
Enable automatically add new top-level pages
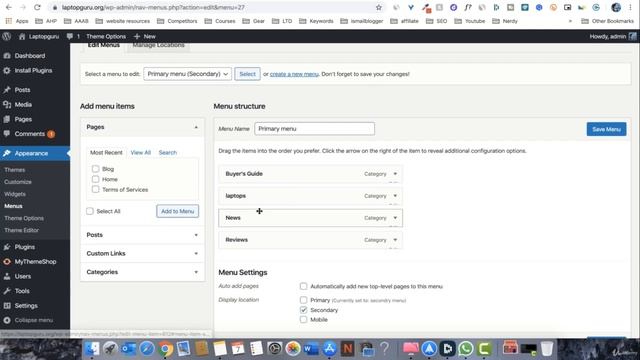pos(303,286)
